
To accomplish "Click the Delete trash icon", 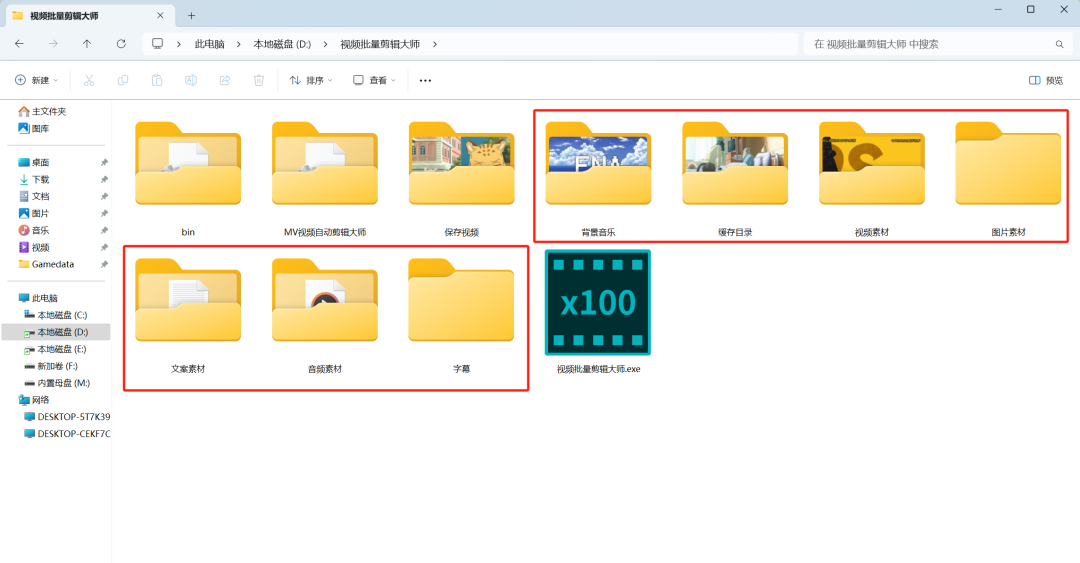I will tap(259, 81).
